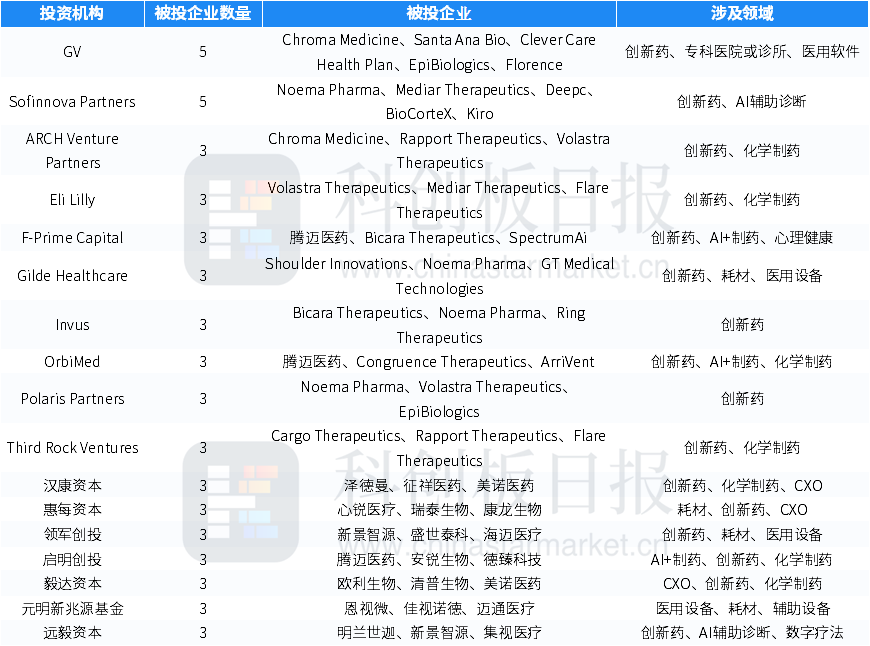
Task: Select the GV investor cell
Action: coord(72,52)
